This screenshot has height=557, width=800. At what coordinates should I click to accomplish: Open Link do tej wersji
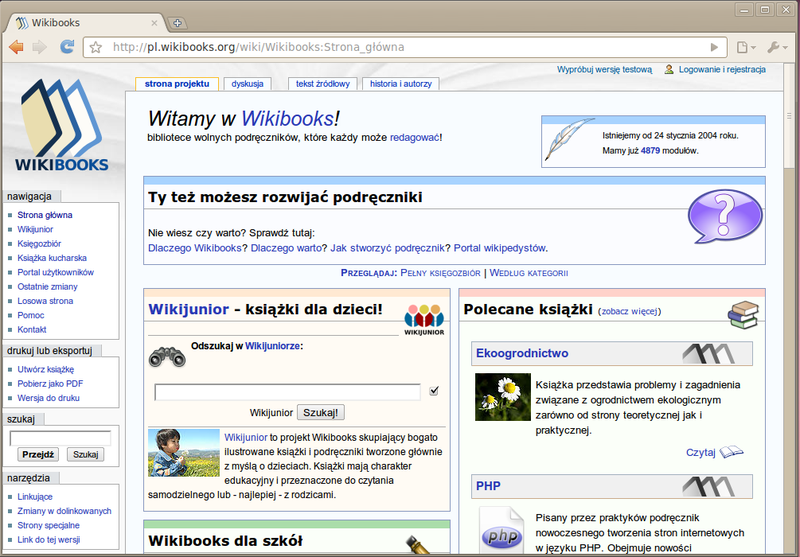coord(48,540)
